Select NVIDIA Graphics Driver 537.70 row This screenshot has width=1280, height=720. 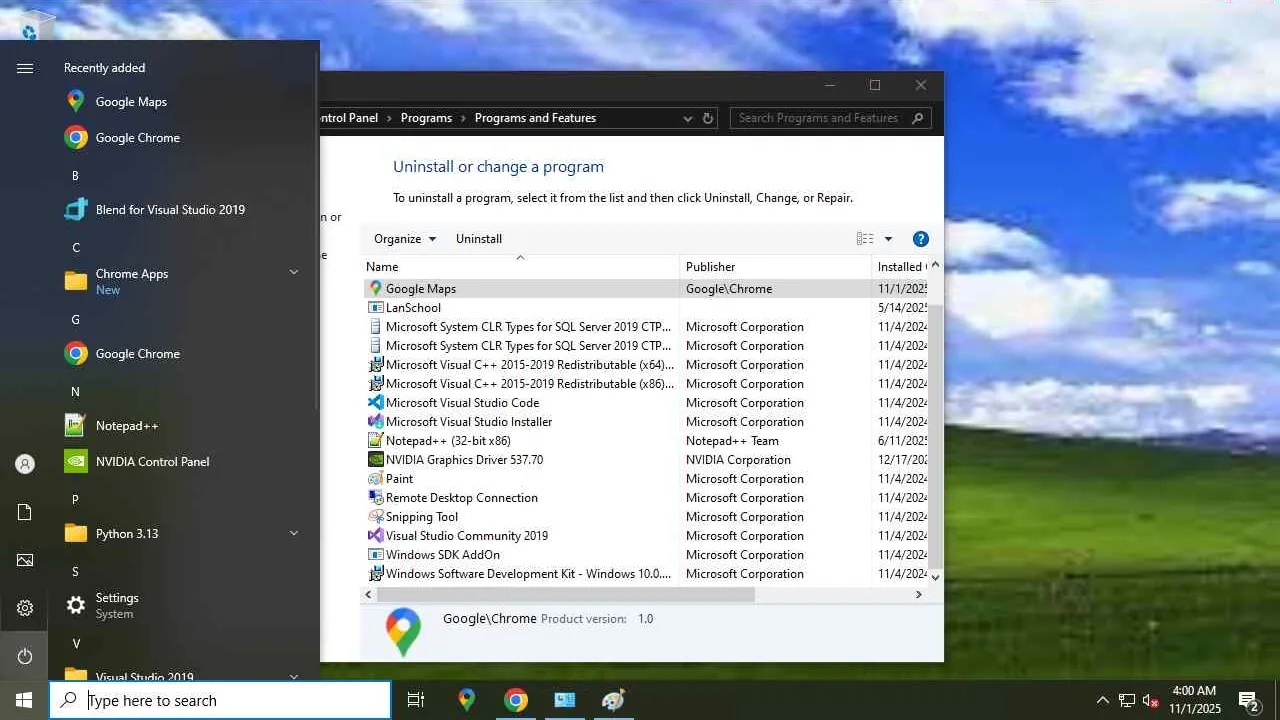pos(645,460)
